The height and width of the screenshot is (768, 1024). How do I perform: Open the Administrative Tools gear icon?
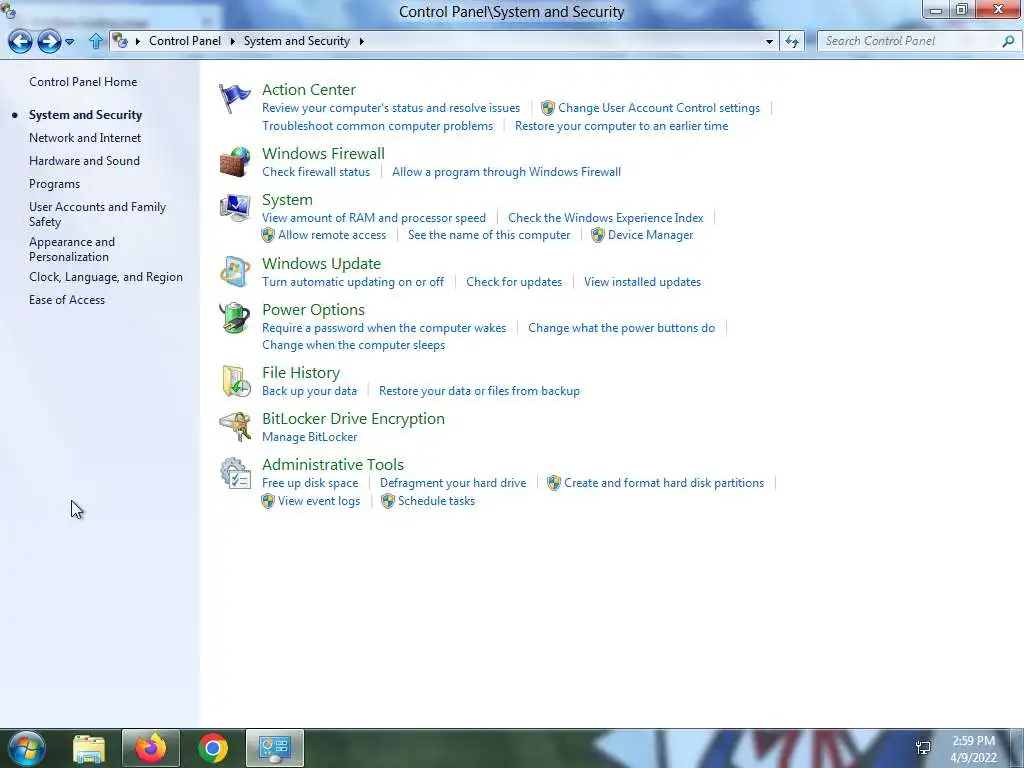(x=235, y=474)
